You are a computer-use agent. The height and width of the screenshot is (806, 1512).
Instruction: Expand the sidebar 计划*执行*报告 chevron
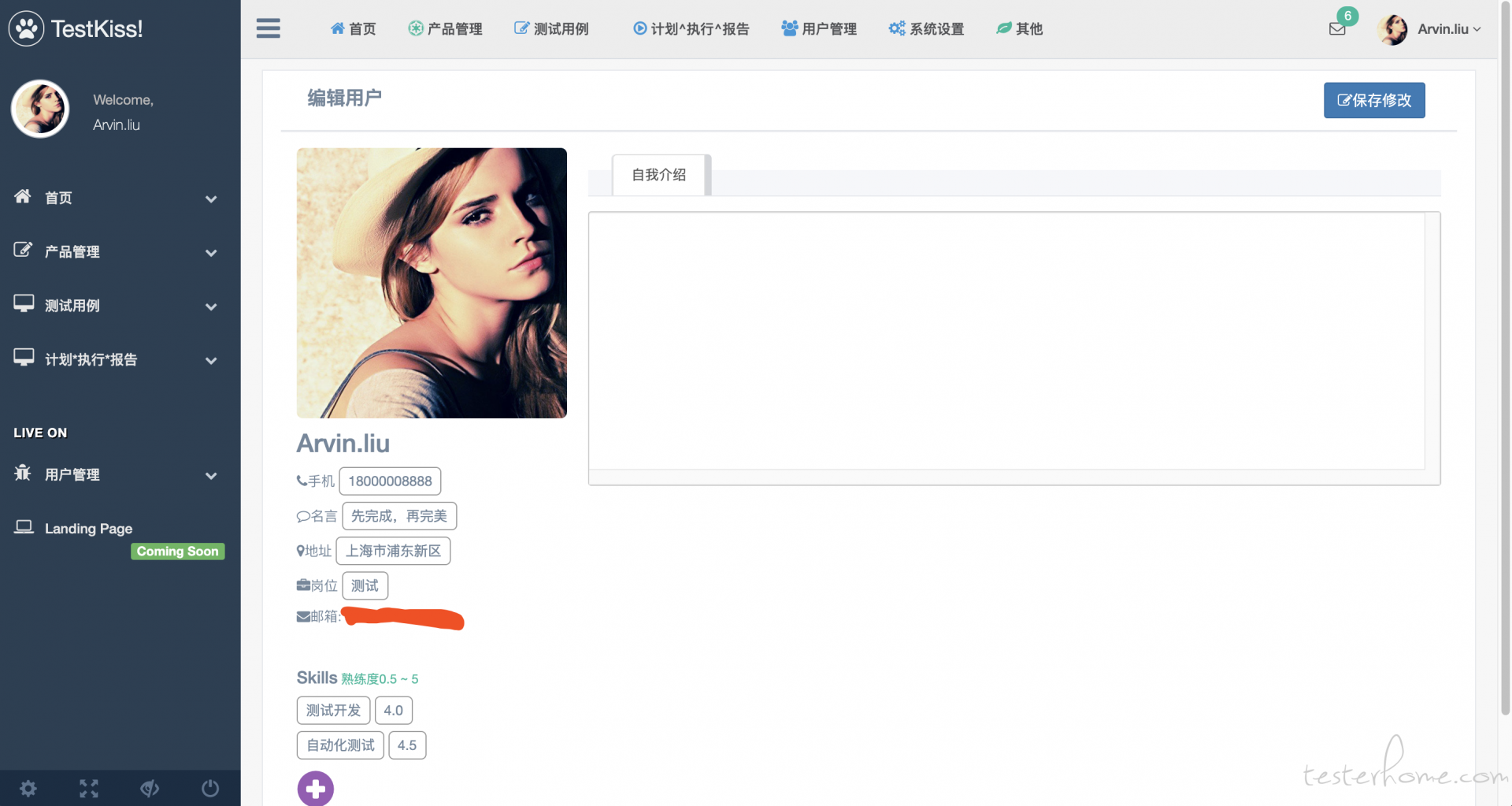[211, 361]
